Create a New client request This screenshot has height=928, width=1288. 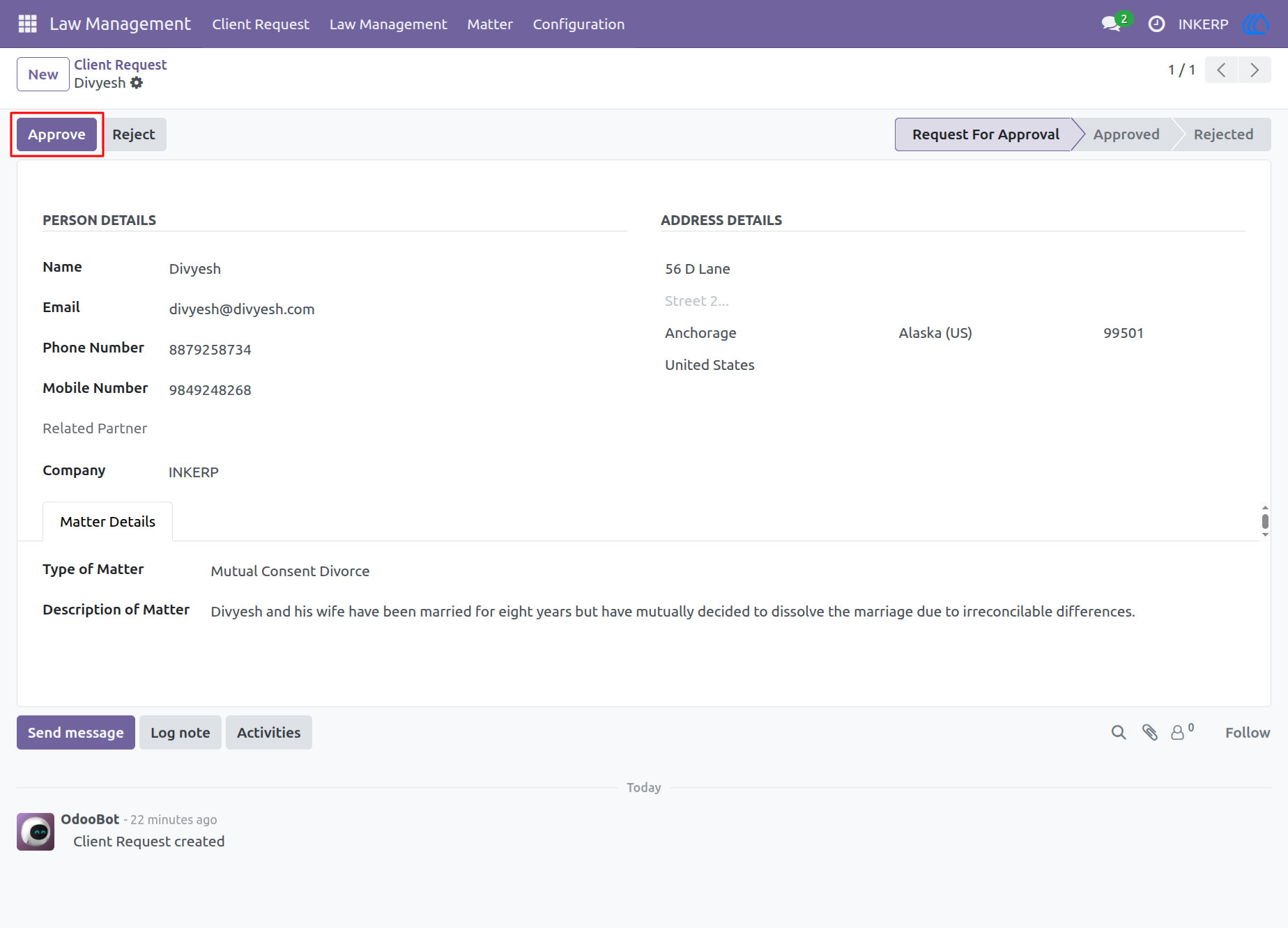point(43,74)
